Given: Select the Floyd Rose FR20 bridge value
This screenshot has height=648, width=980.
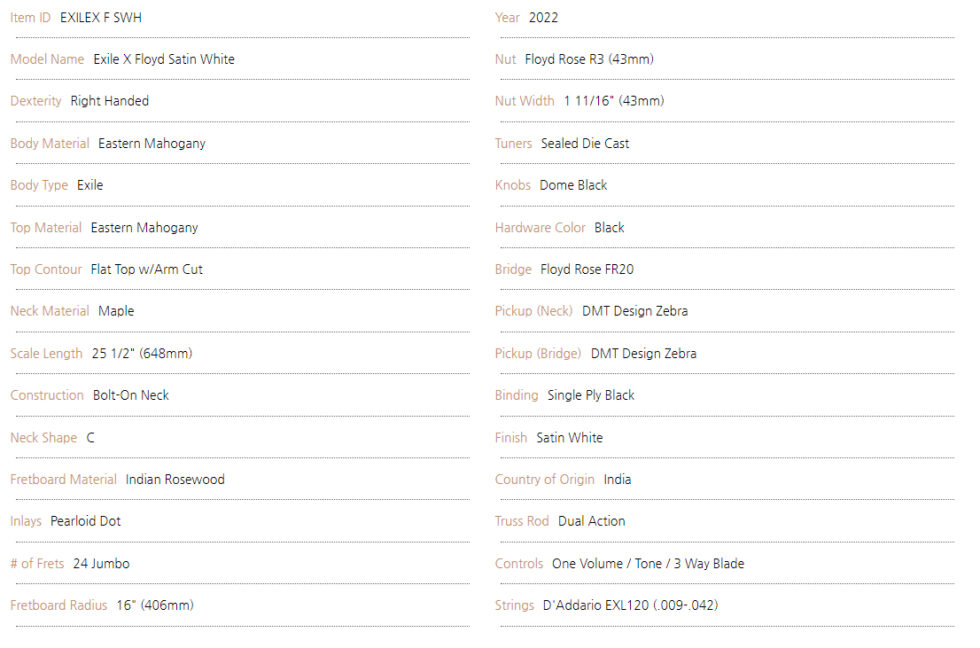Looking at the screenshot, I should 587,269.
